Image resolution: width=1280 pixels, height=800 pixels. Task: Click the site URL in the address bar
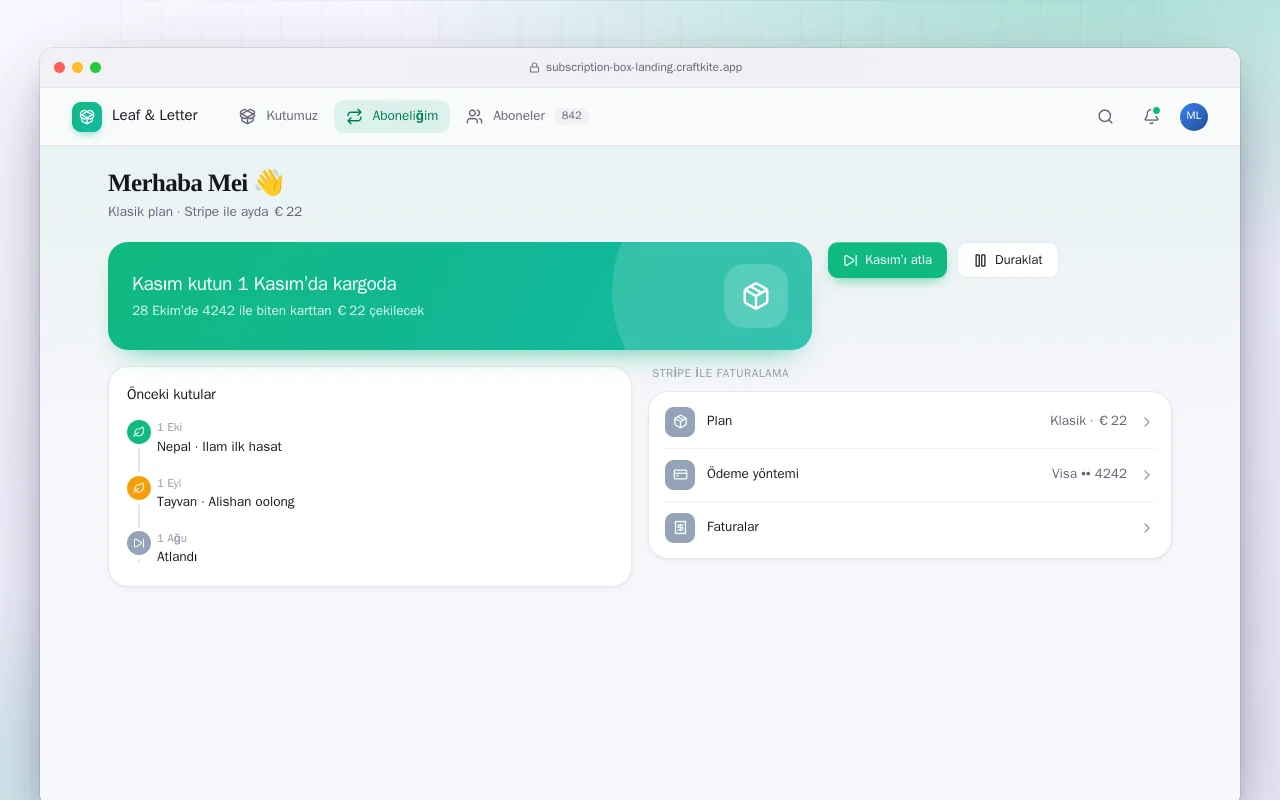coord(644,68)
